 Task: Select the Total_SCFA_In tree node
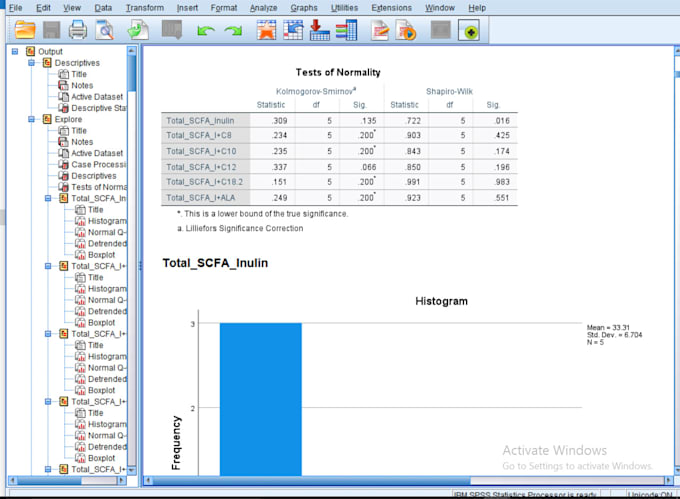(99, 198)
